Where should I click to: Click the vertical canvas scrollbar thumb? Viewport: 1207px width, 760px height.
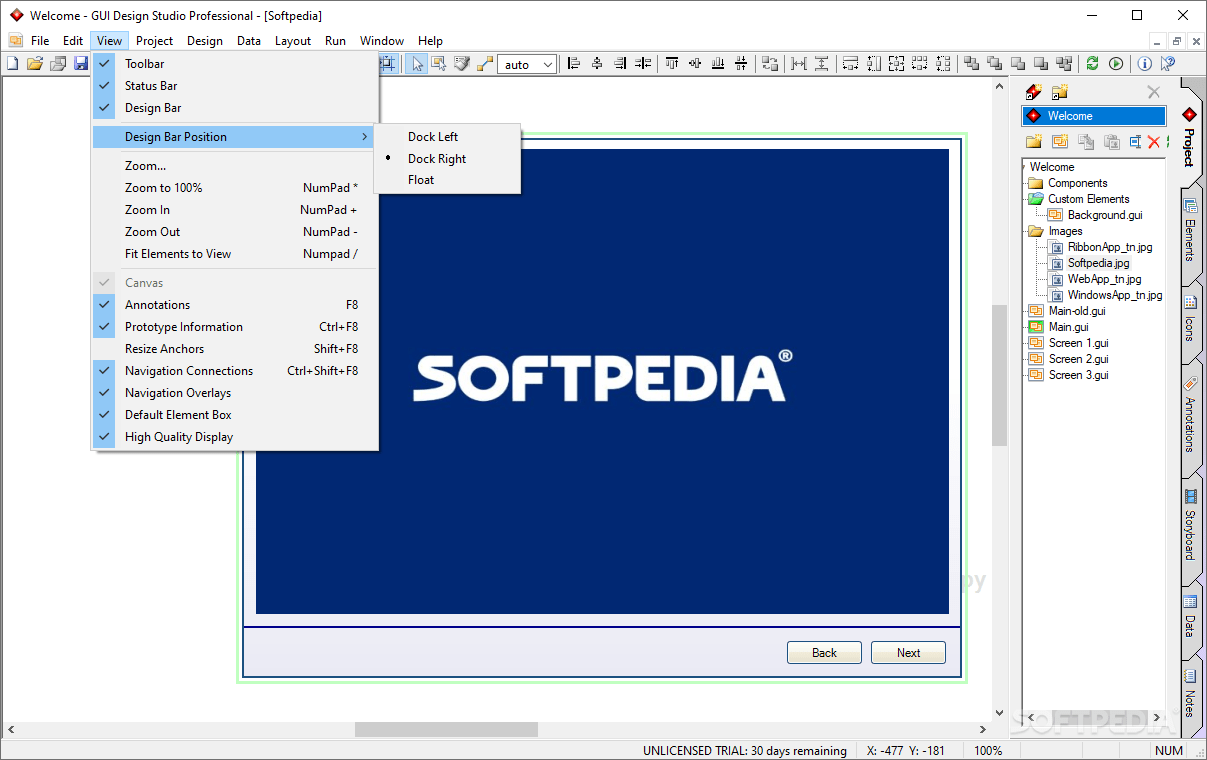[x=999, y=375]
